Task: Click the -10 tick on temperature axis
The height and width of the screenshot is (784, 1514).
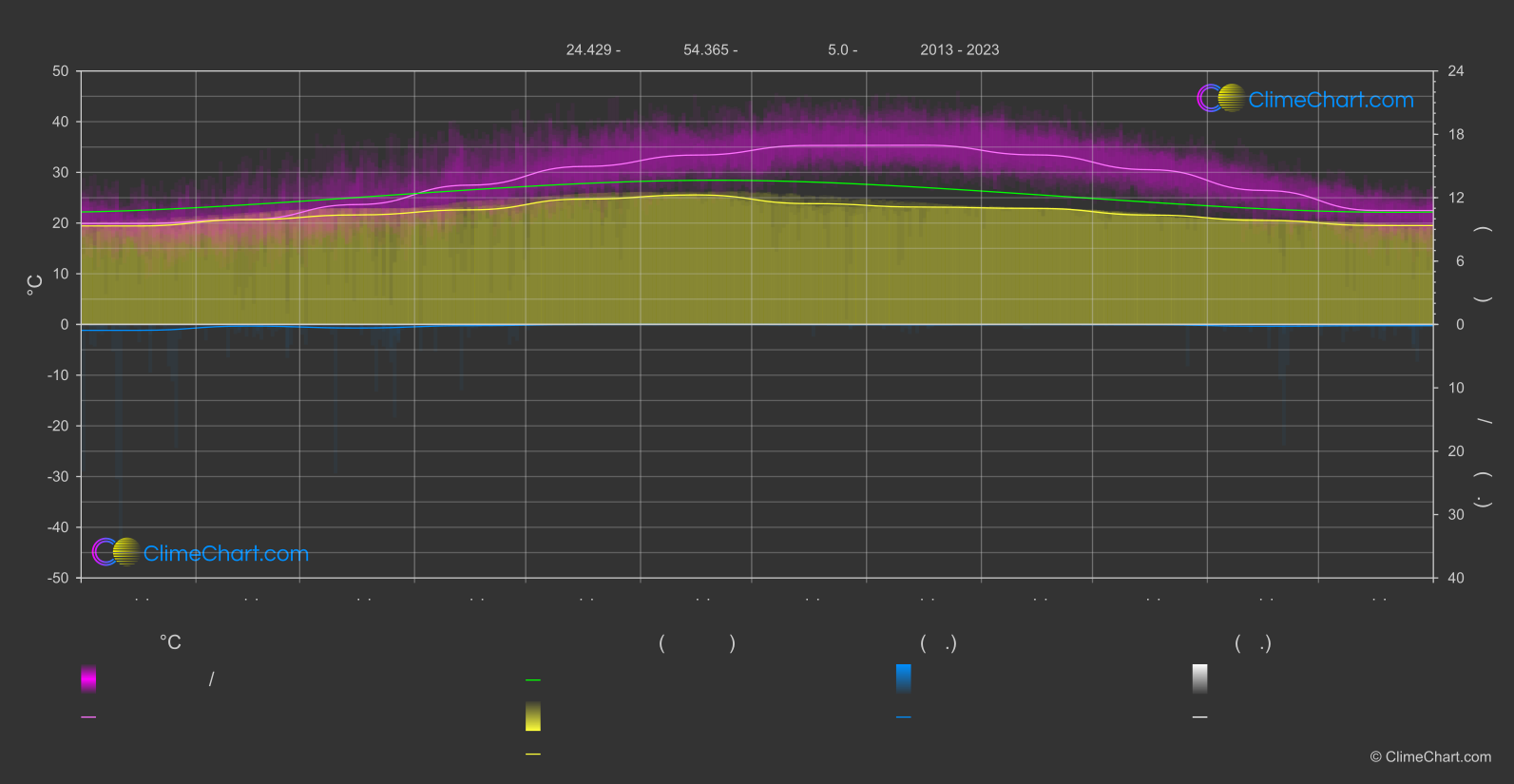Action: [59, 375]
